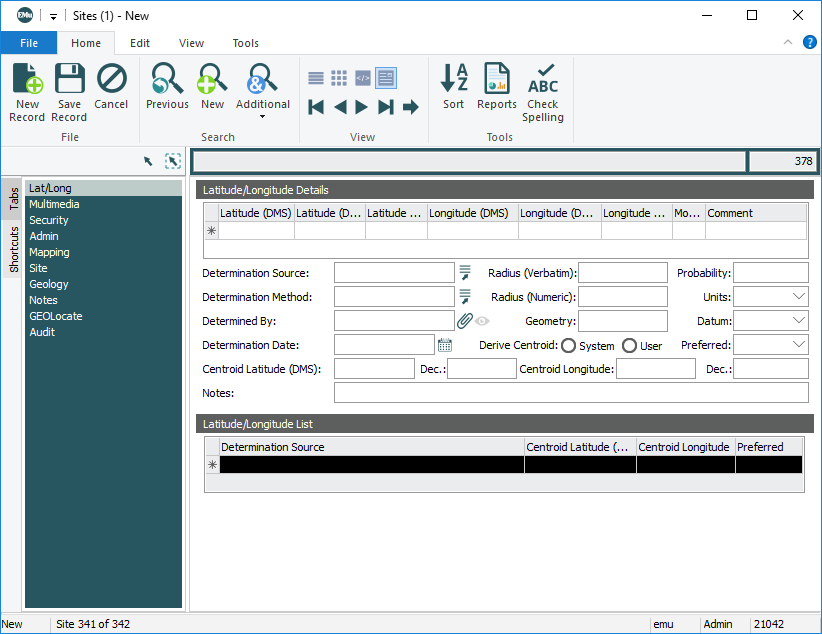This screenshot has width=822, height=634.
Task: Run Check Spelling
Action: (x=543, y=92)
